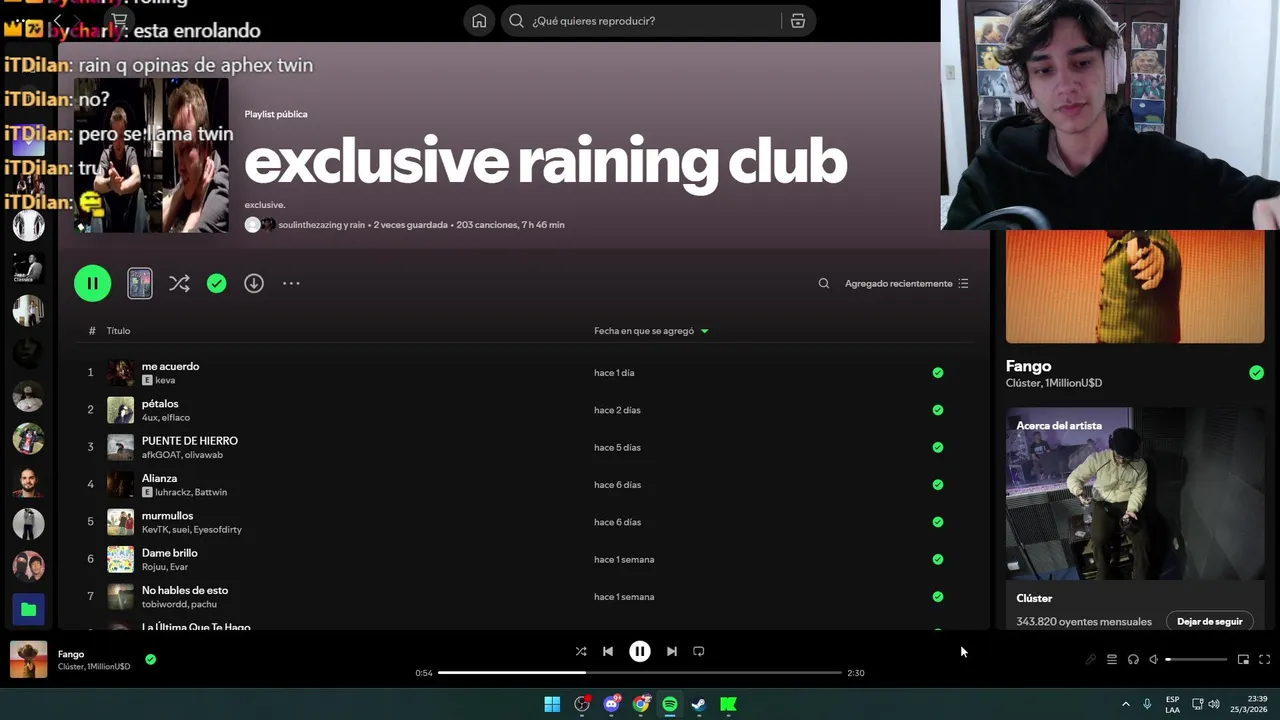Expand the system tray hidden icons chevron
The image size is (1280, 720).
click(1126, 704)
